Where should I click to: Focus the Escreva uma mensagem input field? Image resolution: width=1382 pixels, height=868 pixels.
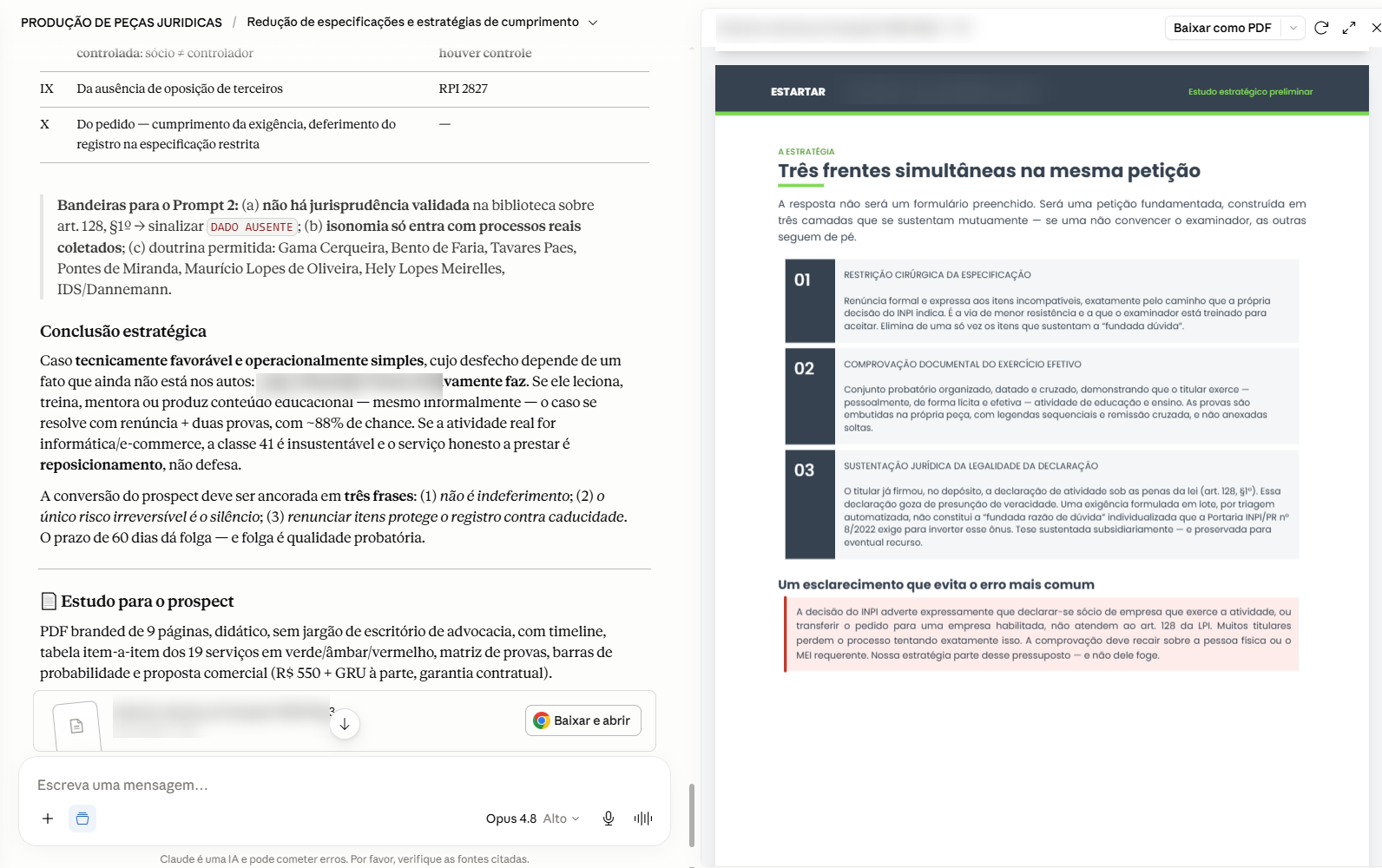pyautogui.click(x=345, y=785)
